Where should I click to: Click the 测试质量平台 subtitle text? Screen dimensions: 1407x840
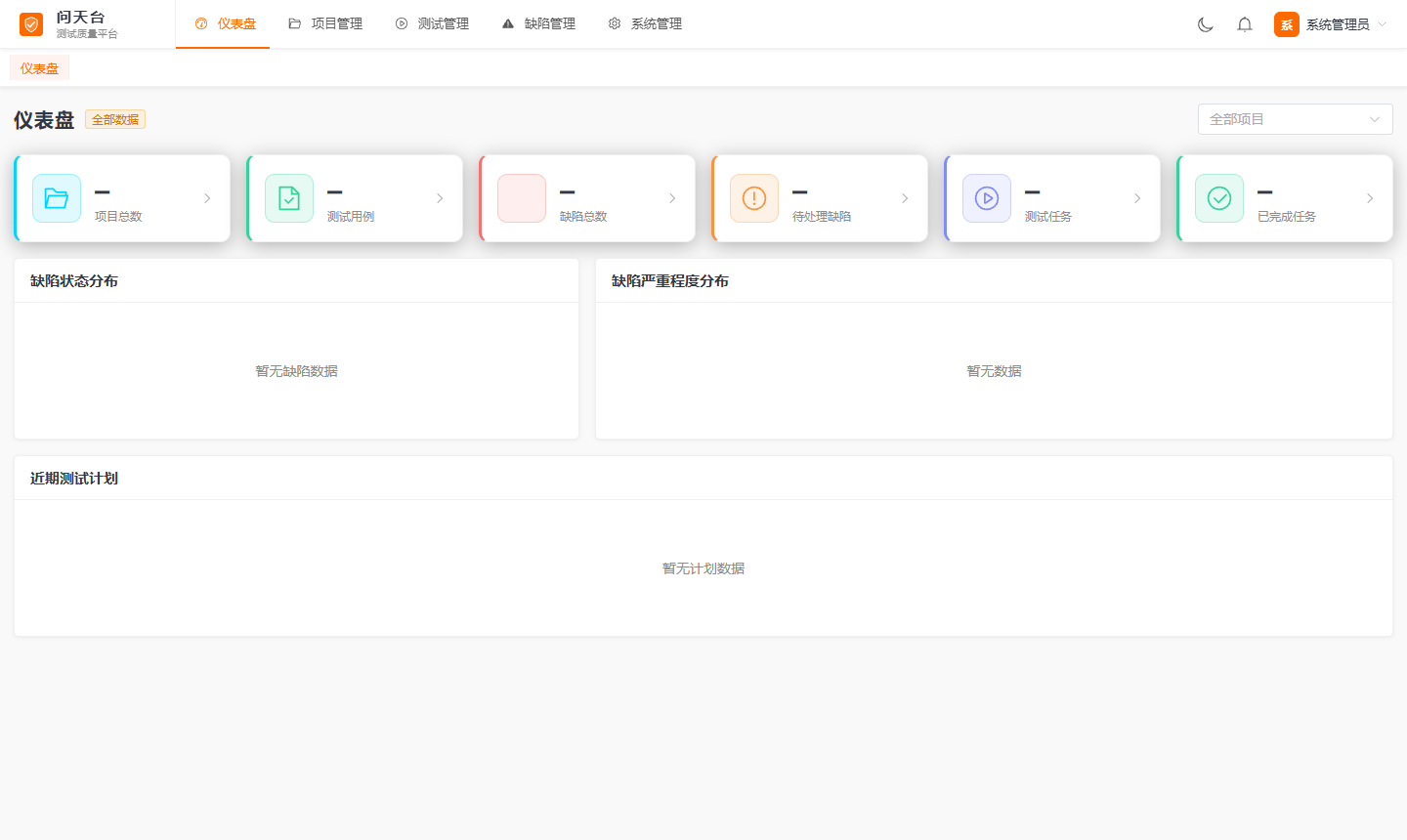pos(87,34)
